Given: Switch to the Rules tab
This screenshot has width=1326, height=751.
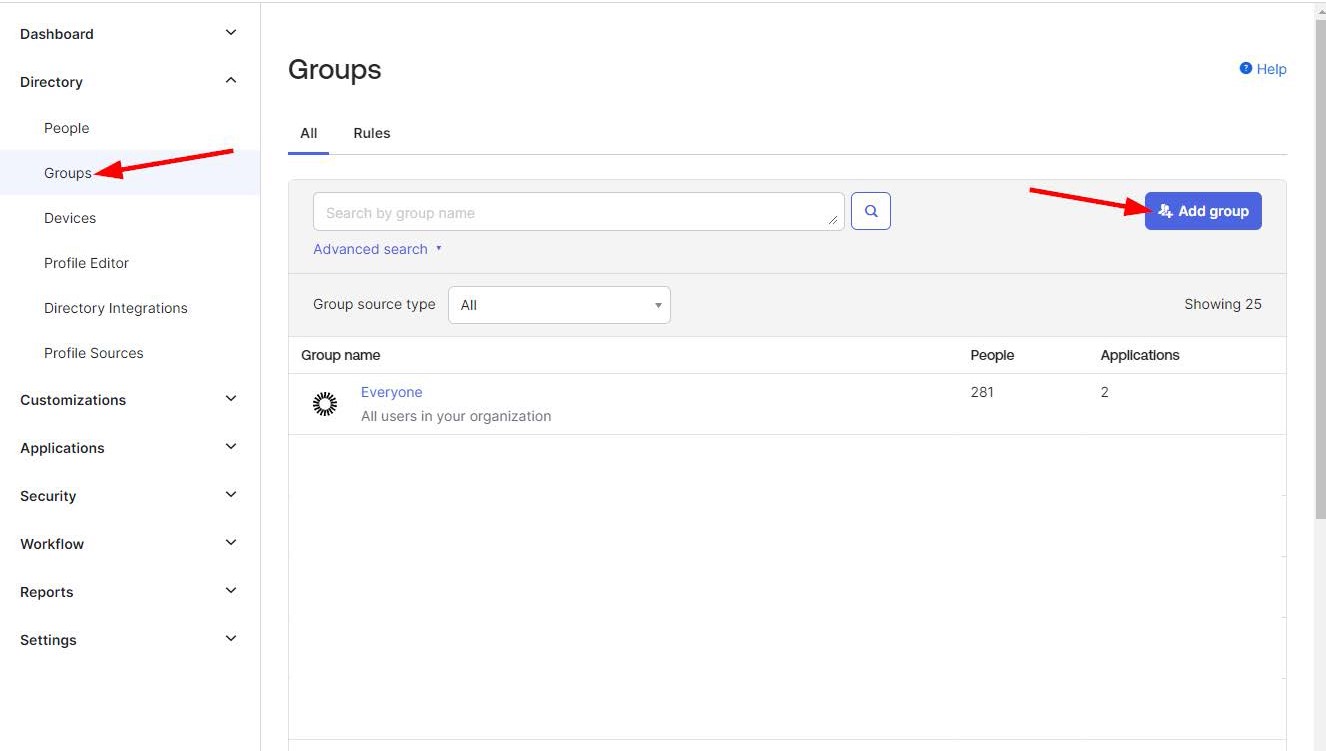Looking at the screenshot, I should [x=371, y=133].
